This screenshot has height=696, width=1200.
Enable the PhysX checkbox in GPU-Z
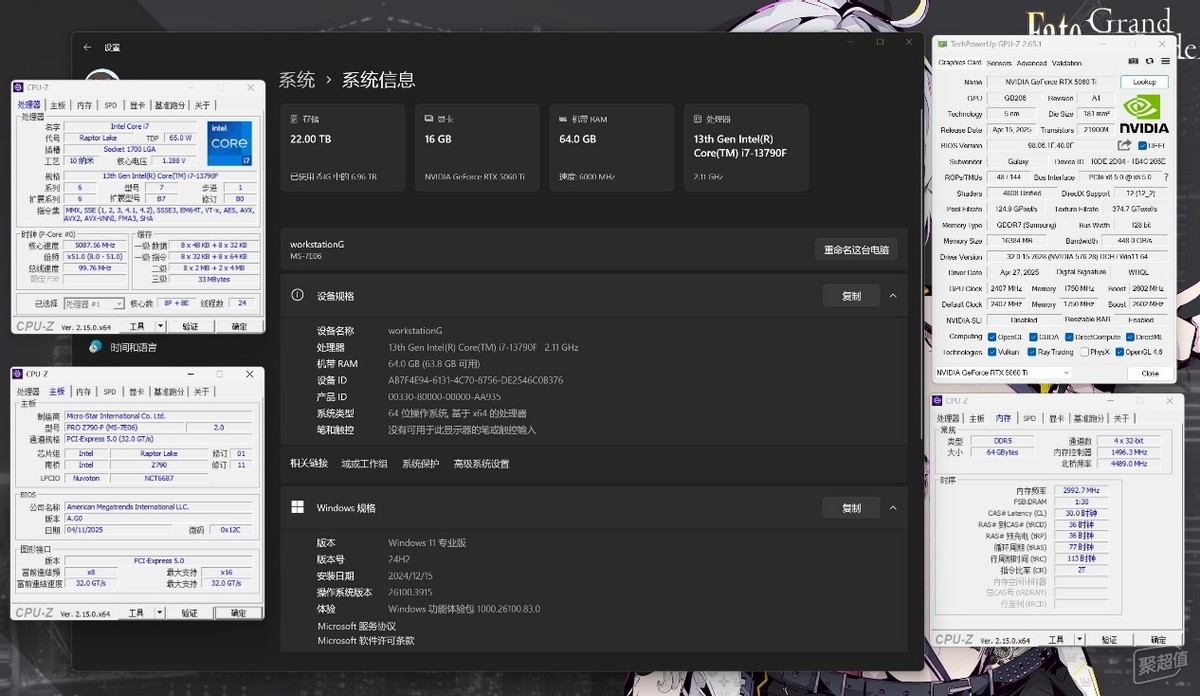pyautogui.click(x=1083, y=352)
